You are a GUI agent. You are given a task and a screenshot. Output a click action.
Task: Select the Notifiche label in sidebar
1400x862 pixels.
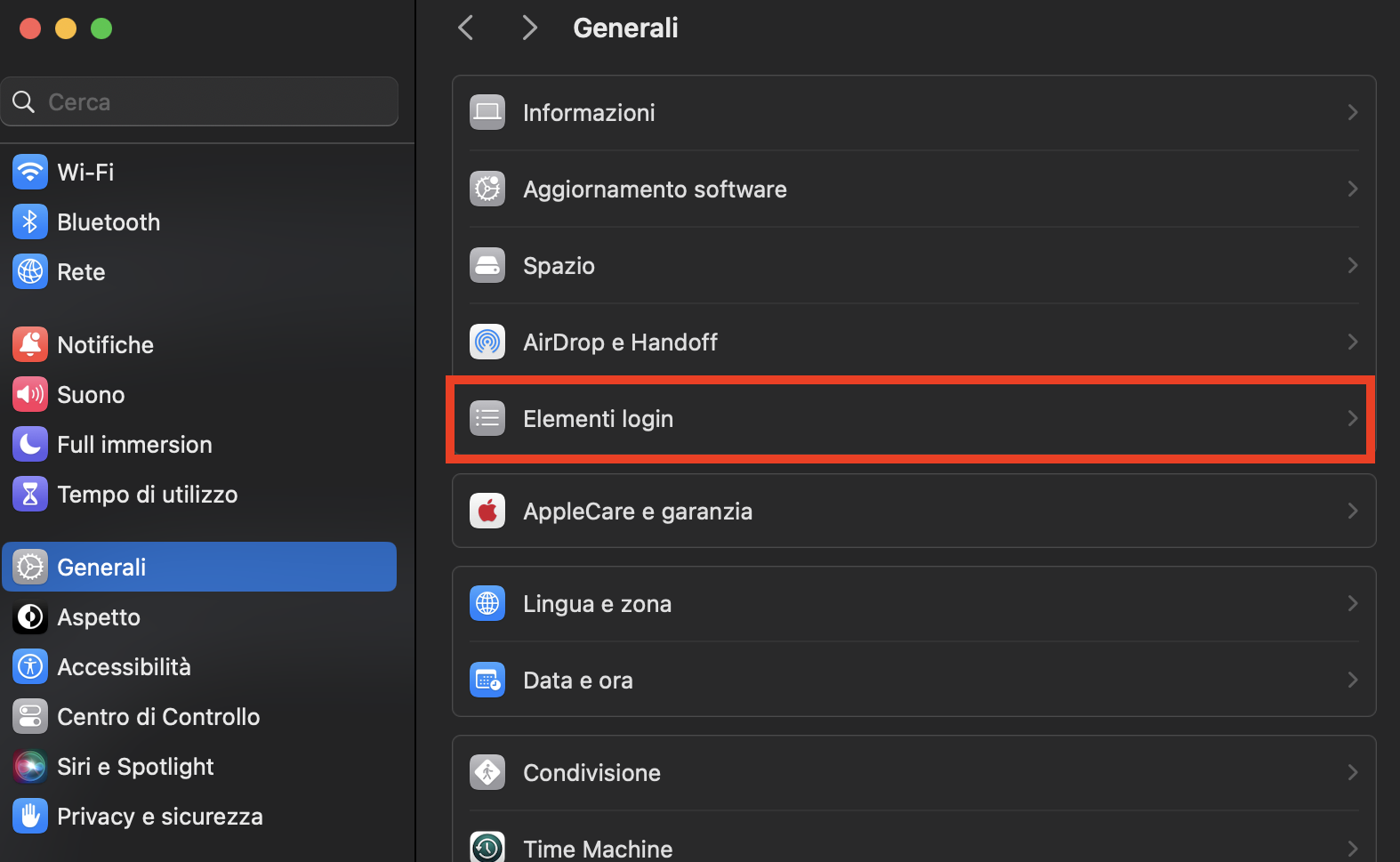pyautogui.click(x=105, y=344)
